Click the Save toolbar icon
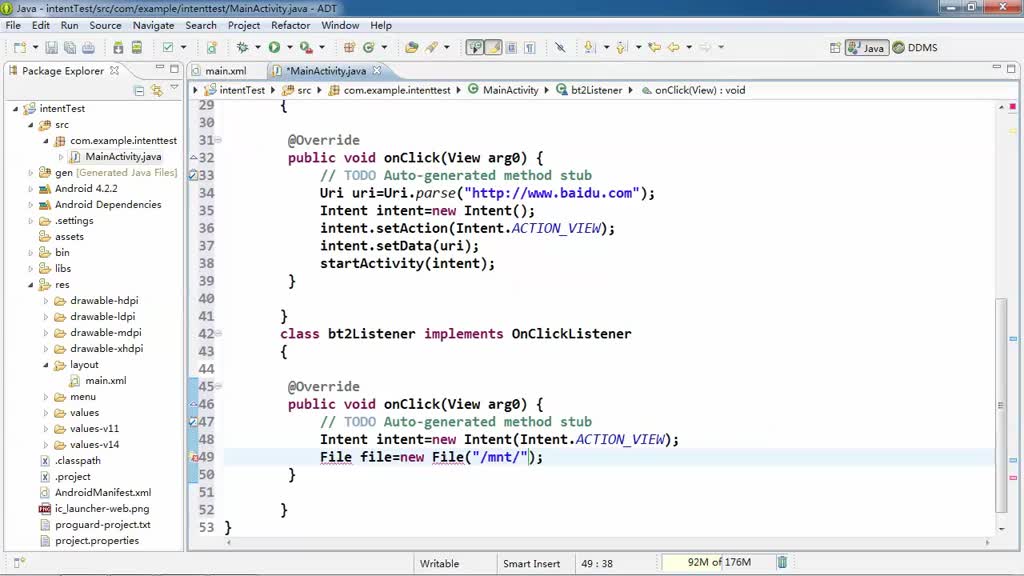 (51, 47)
